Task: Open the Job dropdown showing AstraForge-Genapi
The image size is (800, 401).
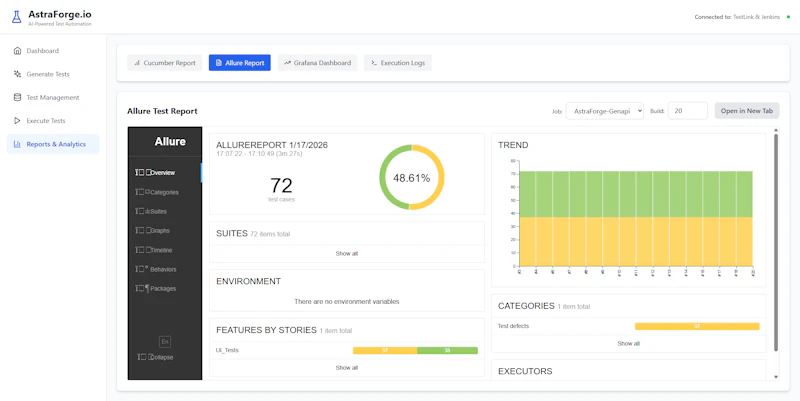Action: (605, 111)
